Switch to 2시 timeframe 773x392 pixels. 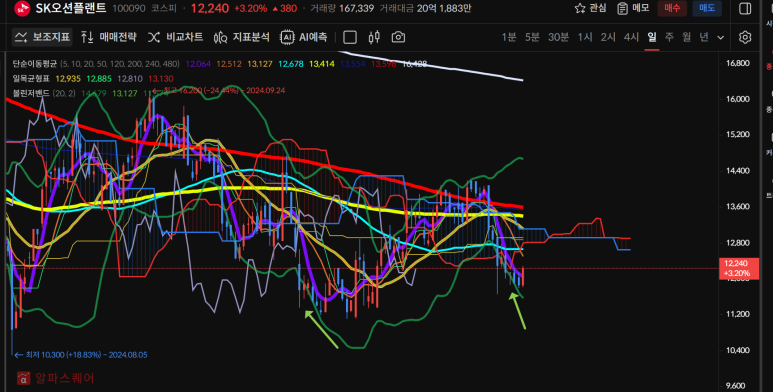[608, 37]
